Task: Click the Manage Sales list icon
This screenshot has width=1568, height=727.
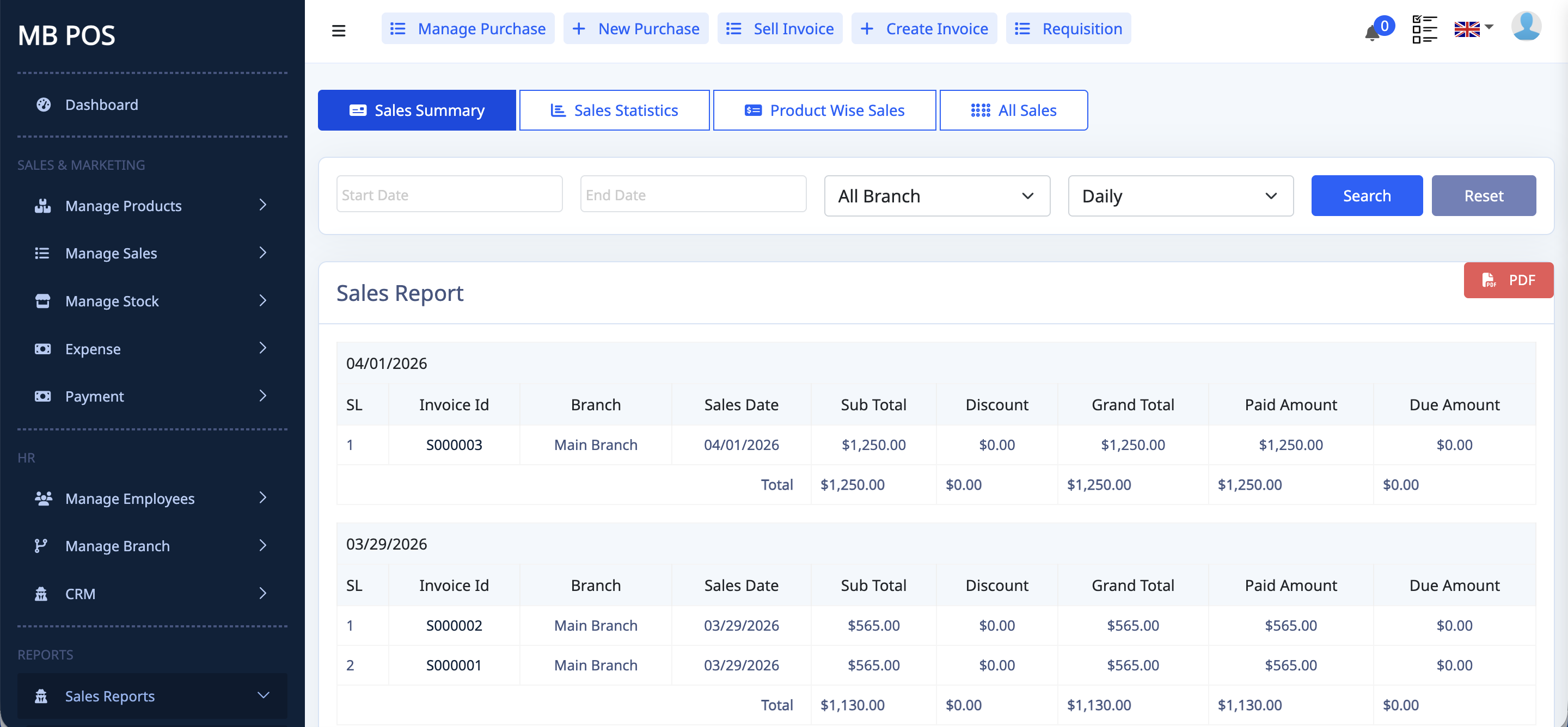Action: click(42, 253)
